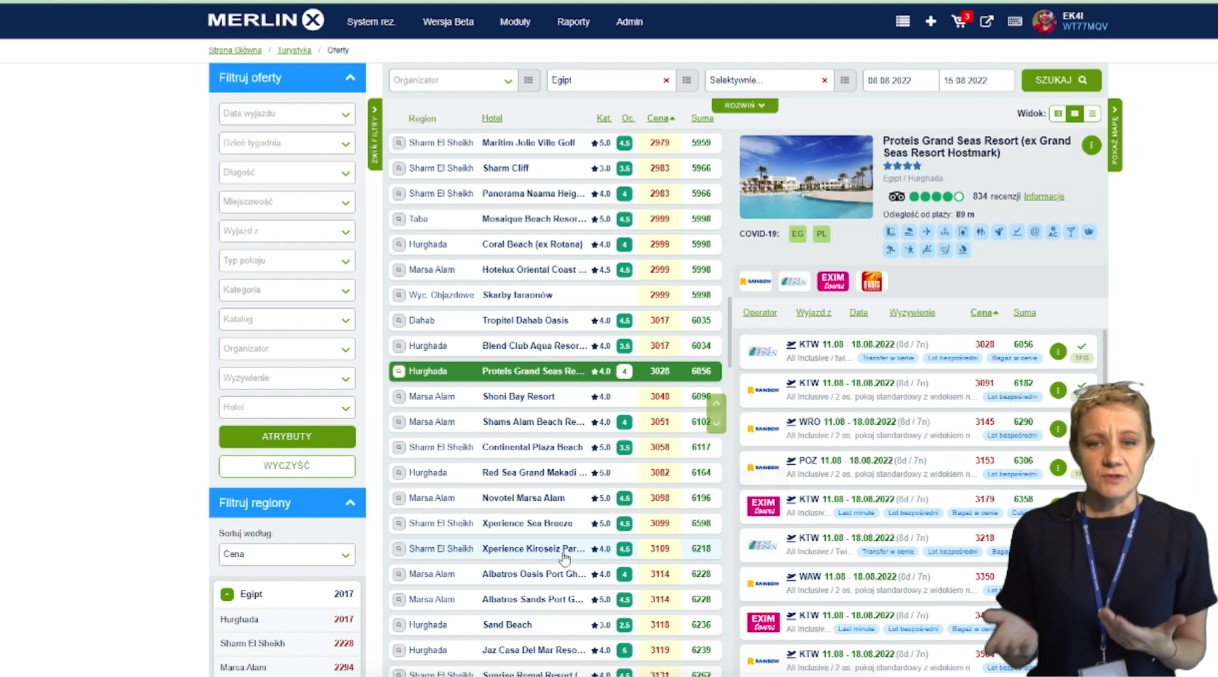Open the Raporty menu

pyautogui.click(x=573, y=21)
